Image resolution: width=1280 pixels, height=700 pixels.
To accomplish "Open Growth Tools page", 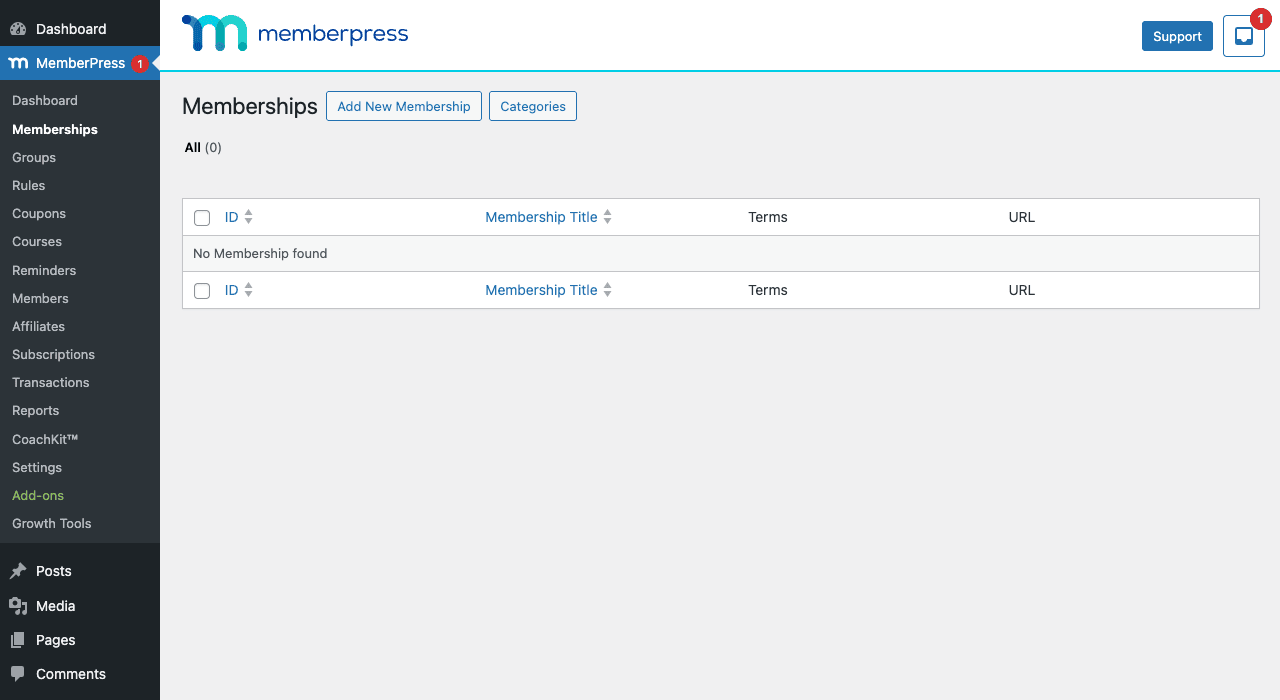I will pos(52,523).
